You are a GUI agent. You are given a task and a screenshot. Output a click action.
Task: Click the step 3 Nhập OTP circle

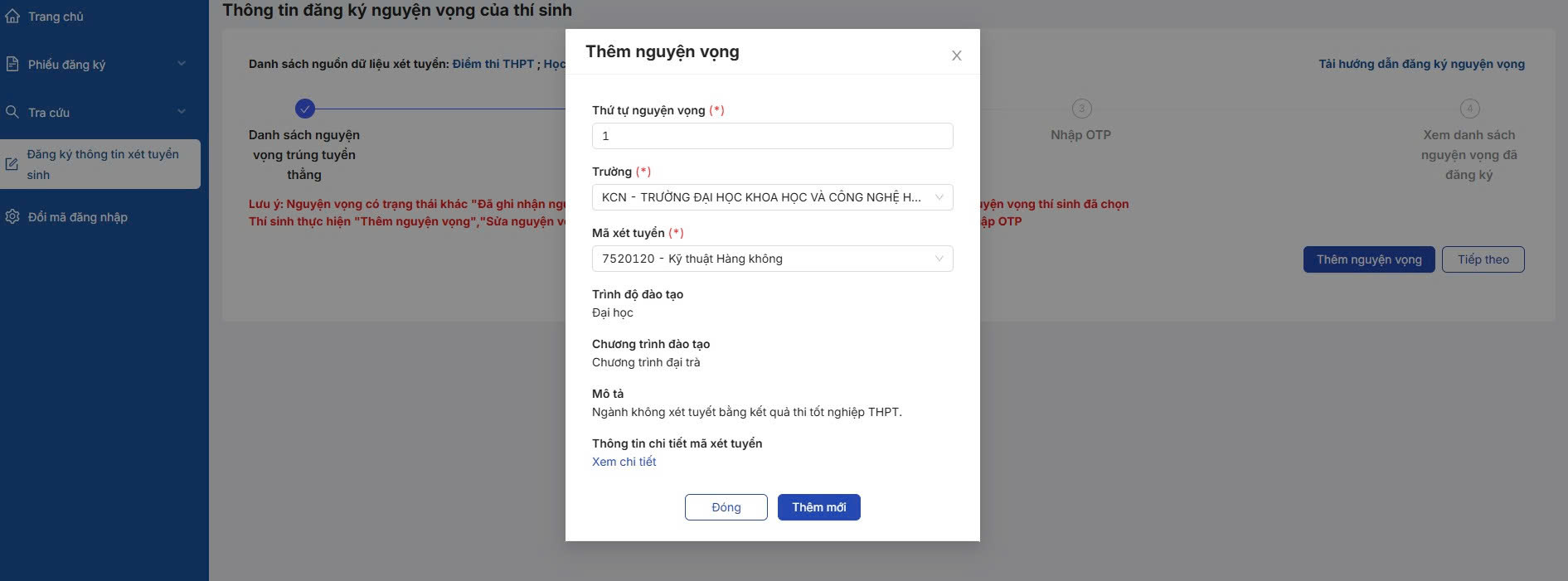(1081, 109)
